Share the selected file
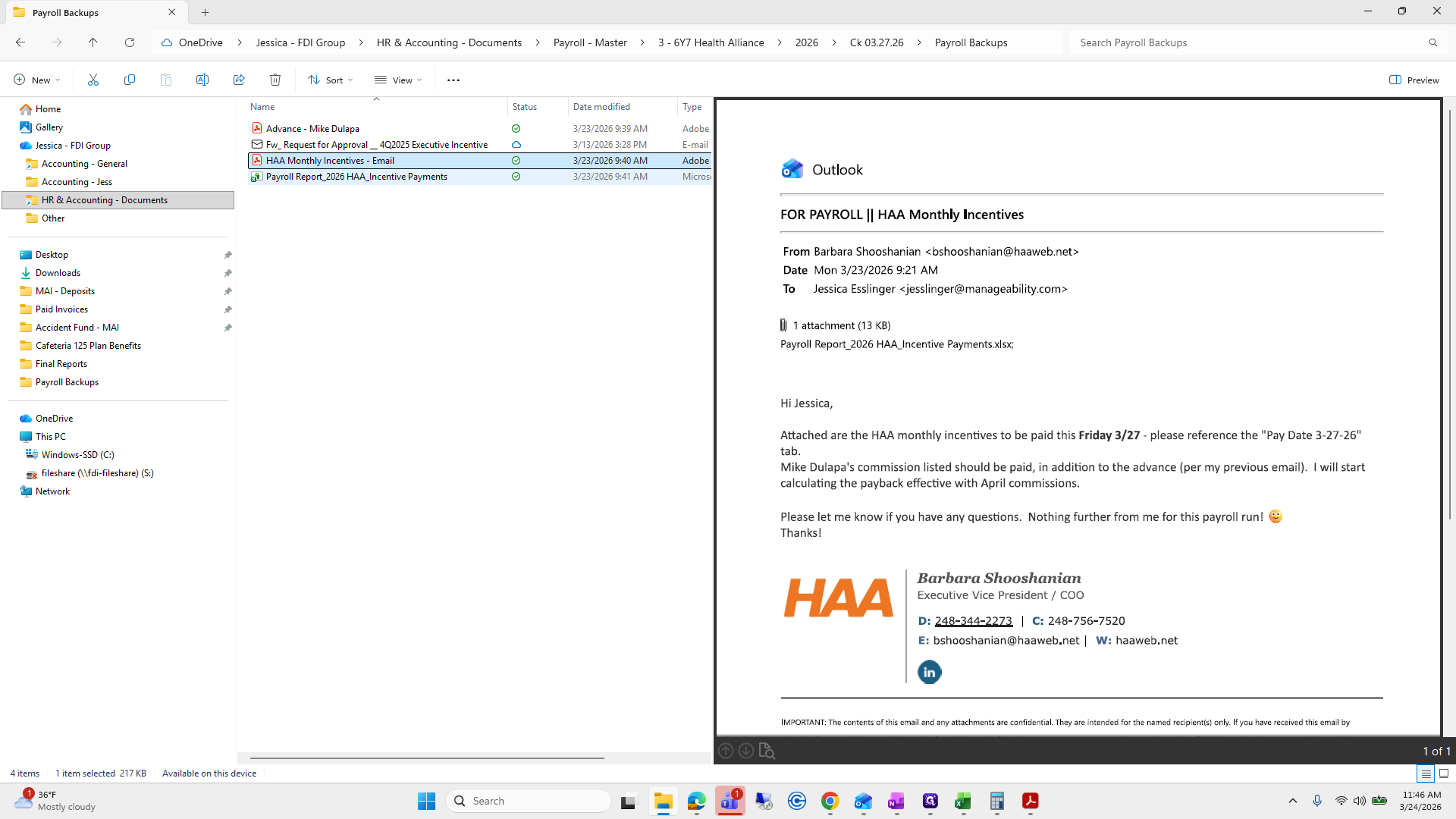Image resolution: width=1456 pixels, height=819 pixels. point(239,80)
